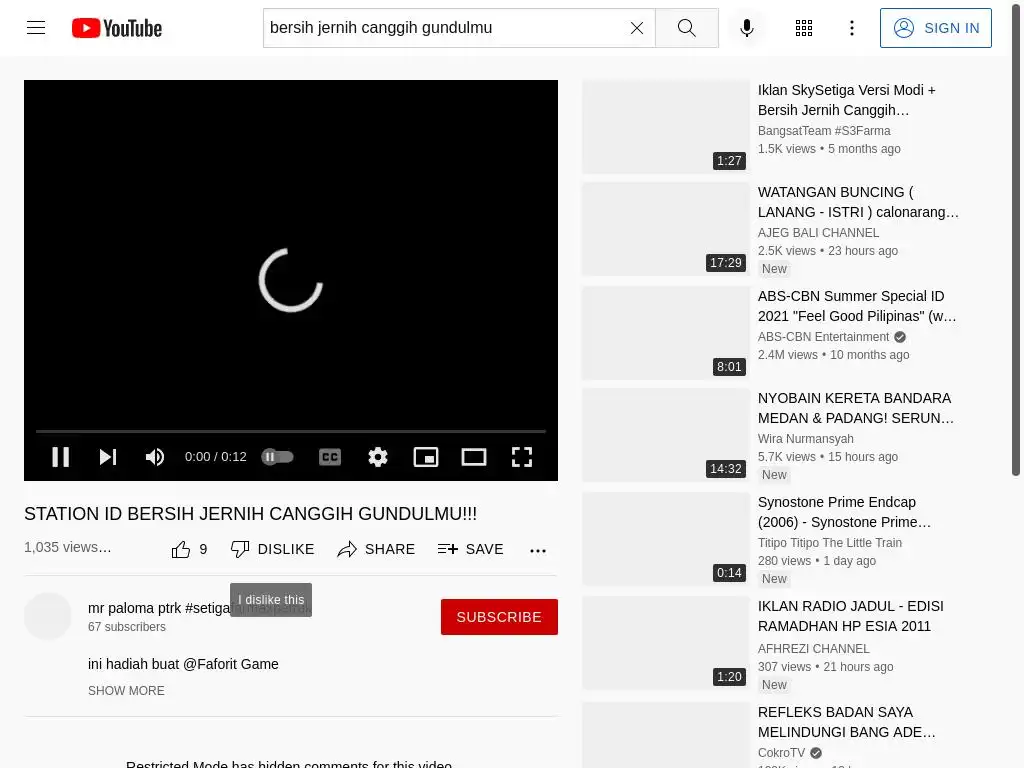The image size is (1024, 768).
Task: Open the channel avatar of mr paloma ptrk
Action: pos(48,616)
